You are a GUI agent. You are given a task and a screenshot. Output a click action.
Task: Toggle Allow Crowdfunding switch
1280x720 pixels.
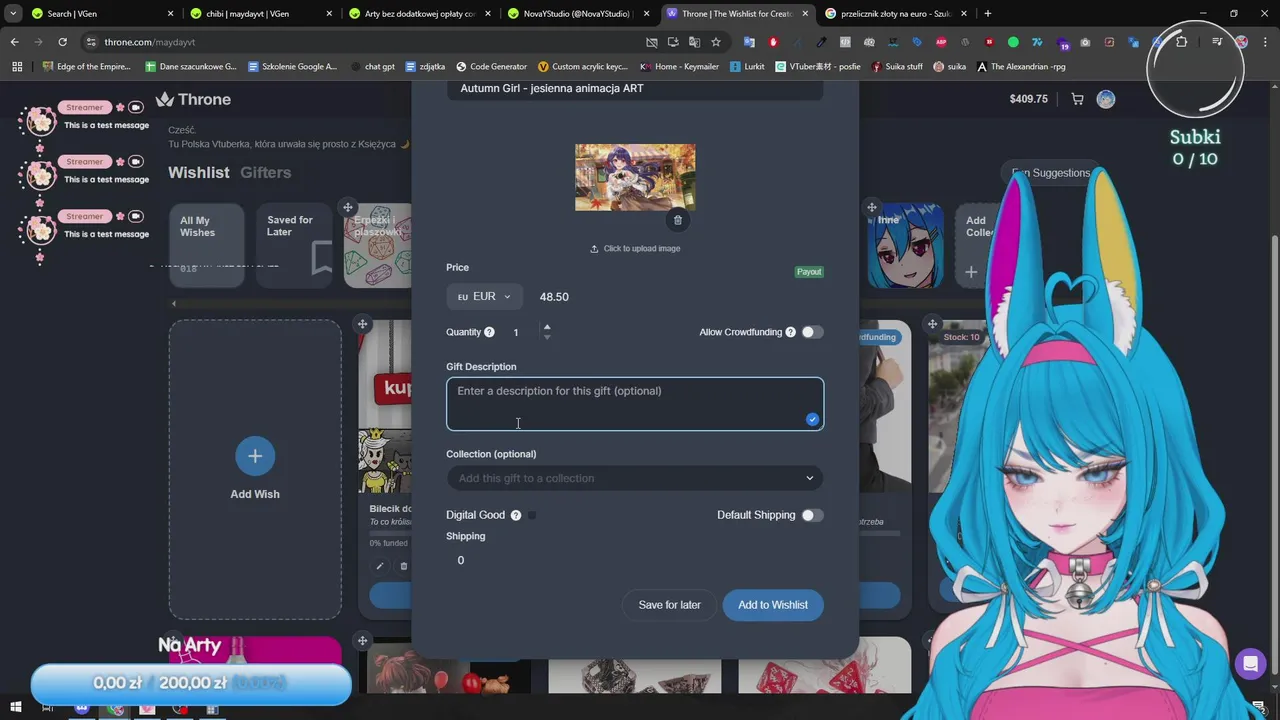click(812, 332)
